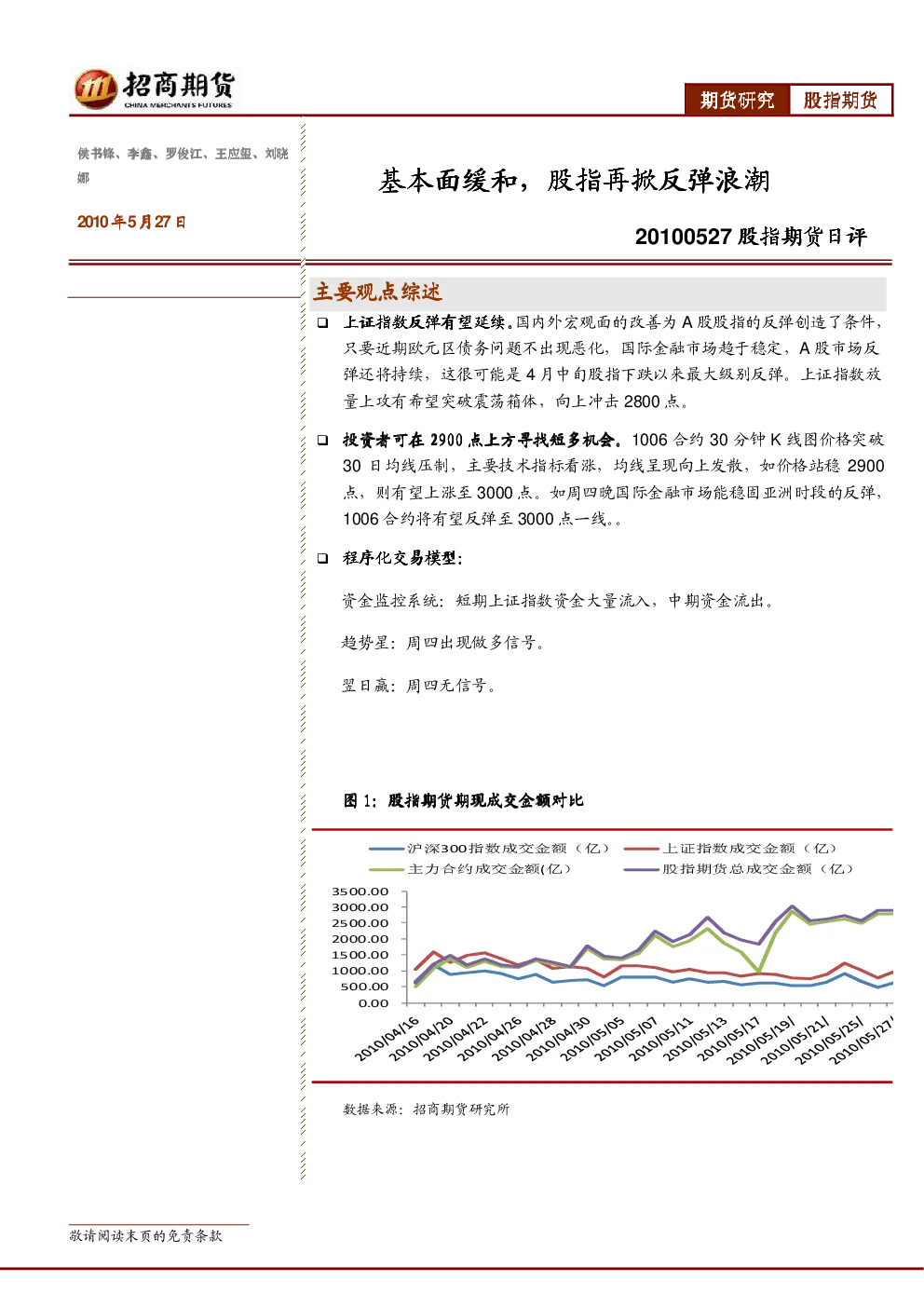Screen dimensions: 924x1307
Task: Click the 20100527 股指期货日评 subtitle
Action: [751, 237]
